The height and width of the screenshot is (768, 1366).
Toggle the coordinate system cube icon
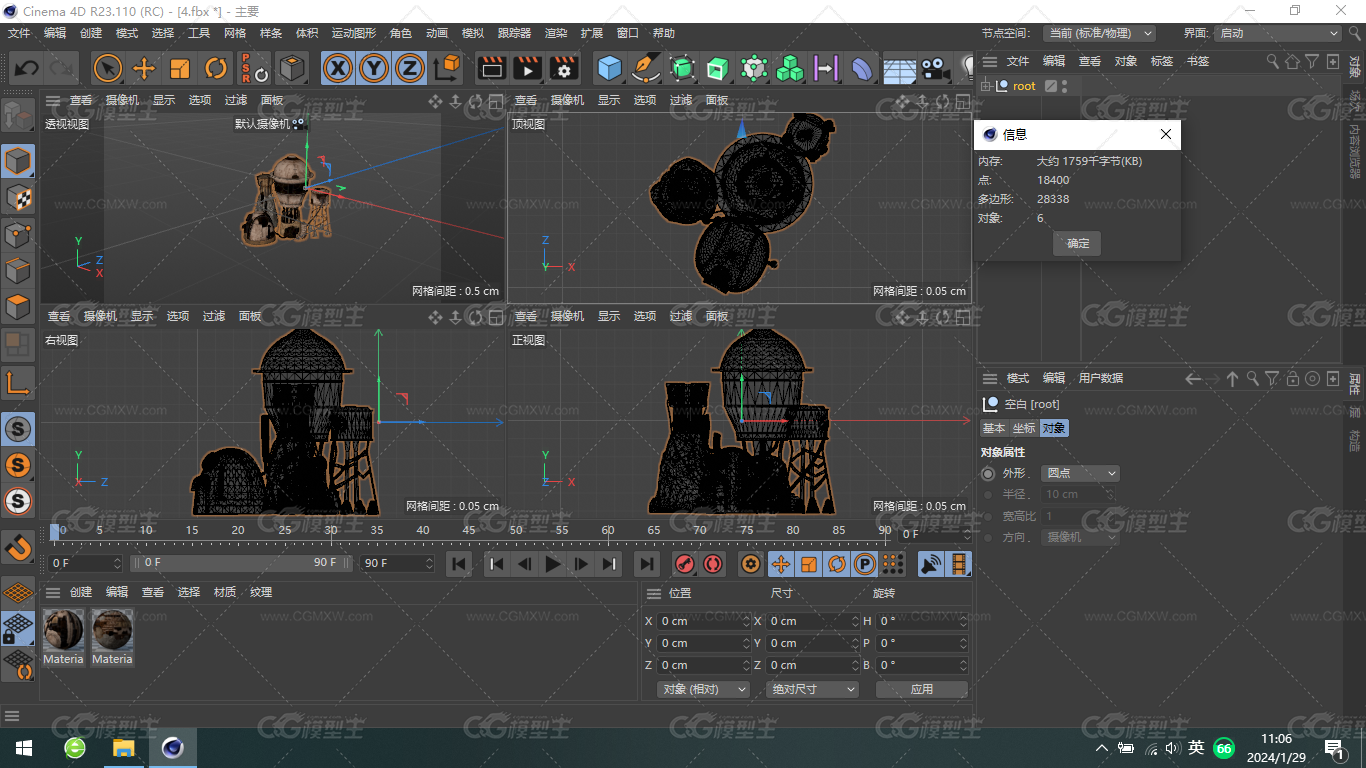[x=448, y=68]
